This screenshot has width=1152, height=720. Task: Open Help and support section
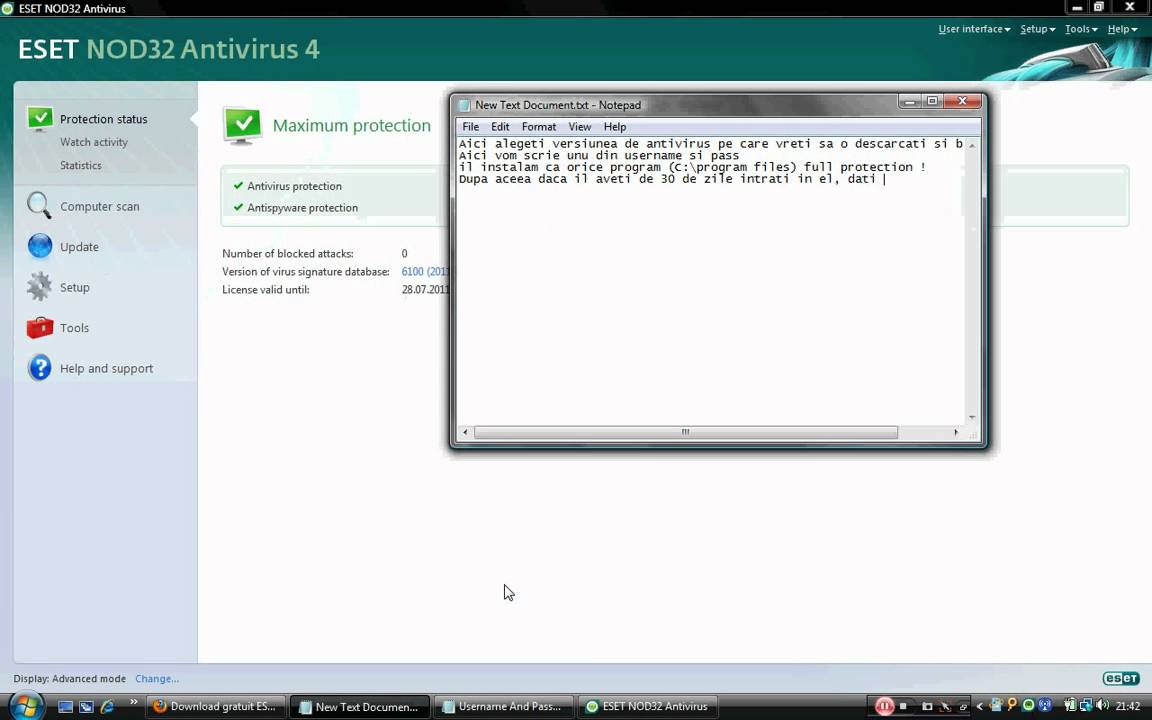click(107, 368)
